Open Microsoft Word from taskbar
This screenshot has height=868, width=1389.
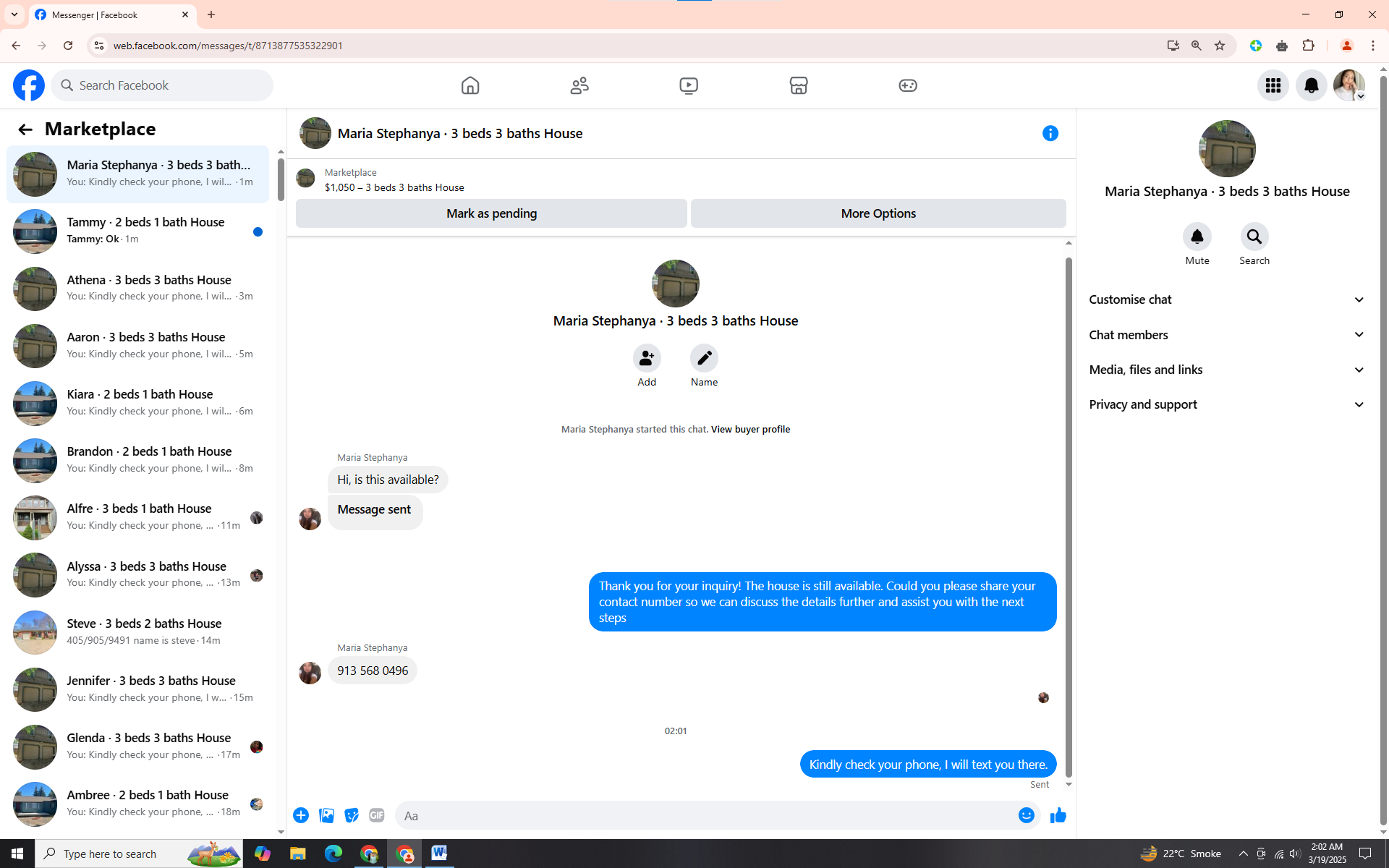[439, 854]
